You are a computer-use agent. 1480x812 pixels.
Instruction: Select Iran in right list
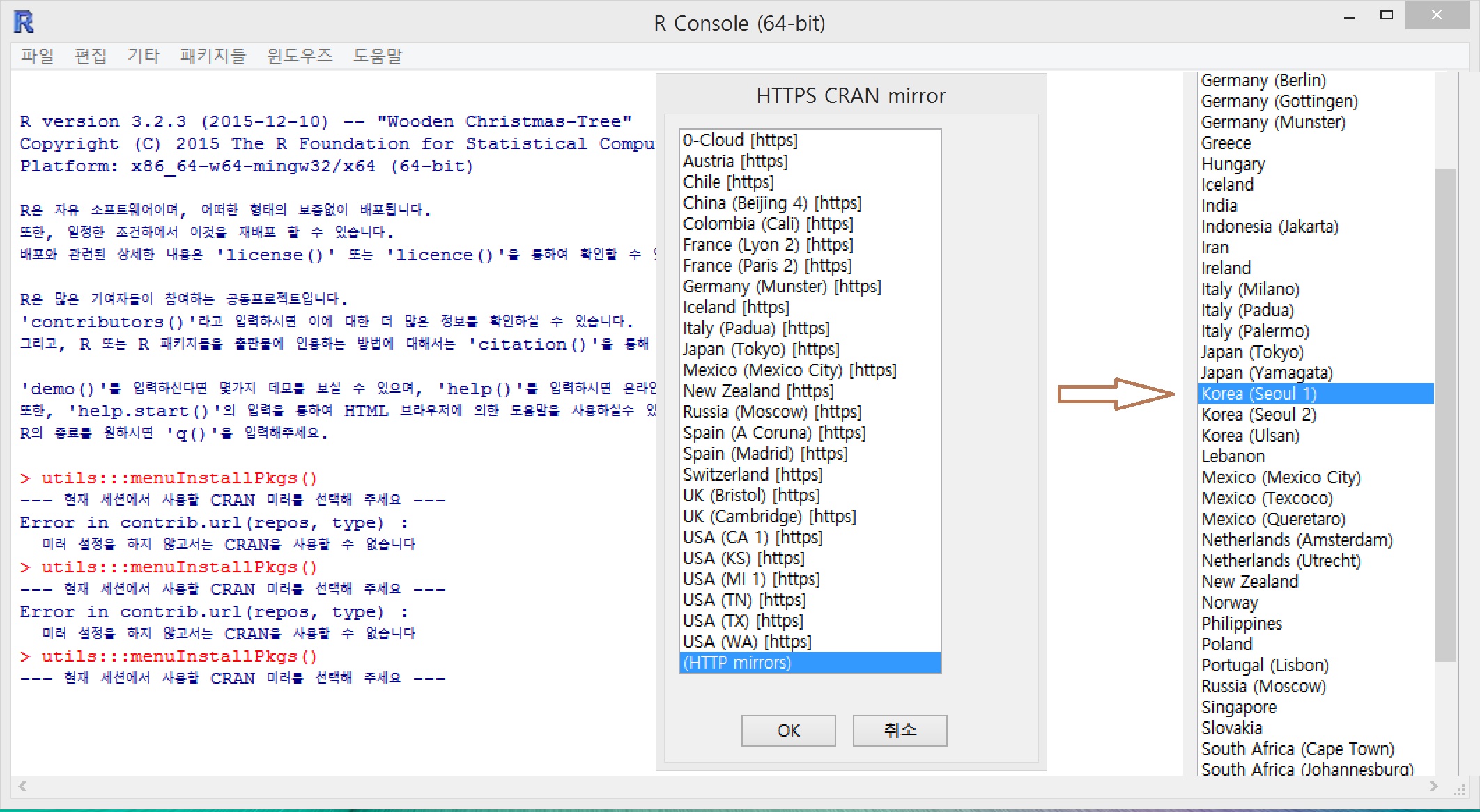(1316, 247)
